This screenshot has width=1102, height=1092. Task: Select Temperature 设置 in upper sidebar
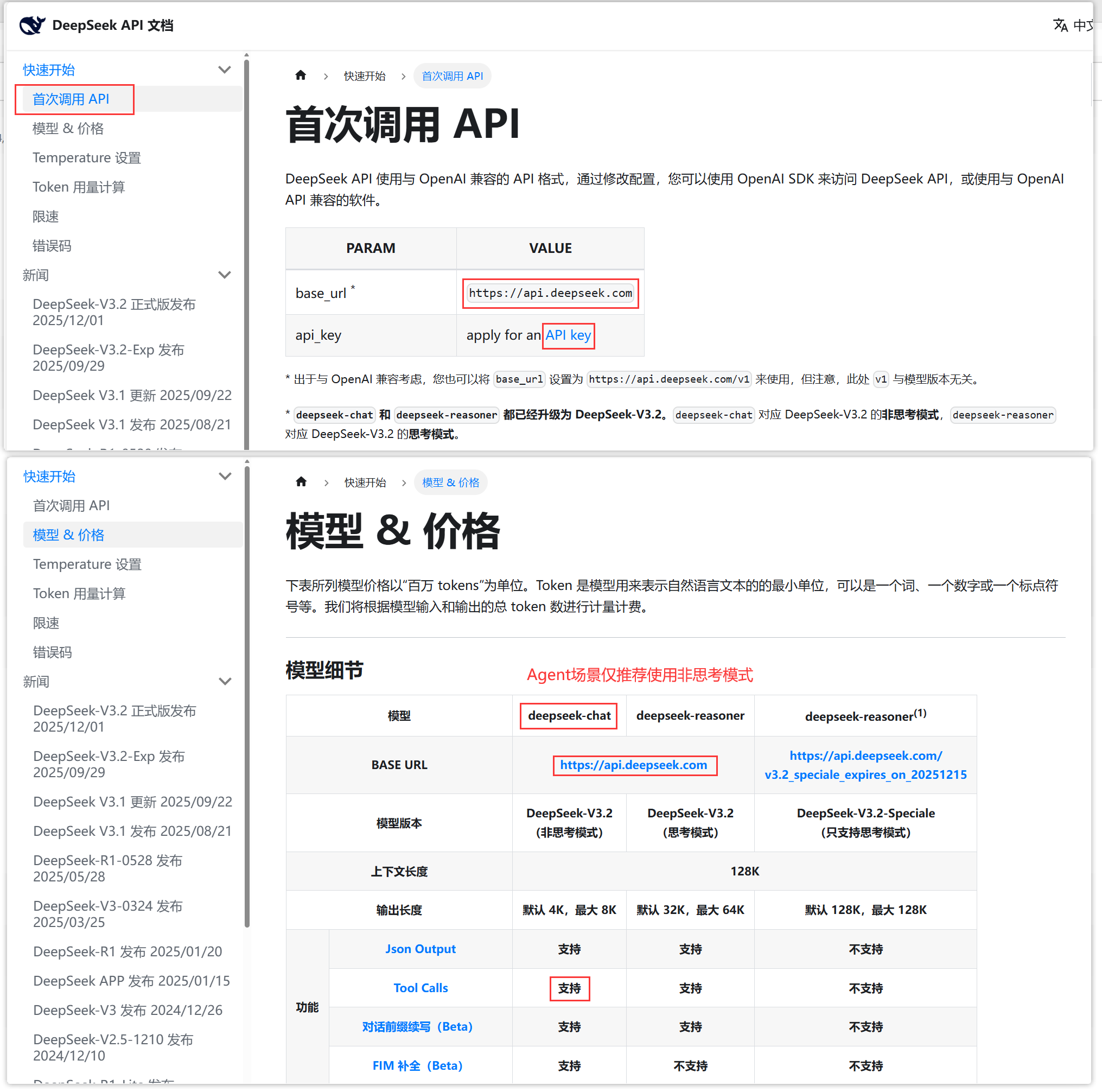(x=86, y=157)
